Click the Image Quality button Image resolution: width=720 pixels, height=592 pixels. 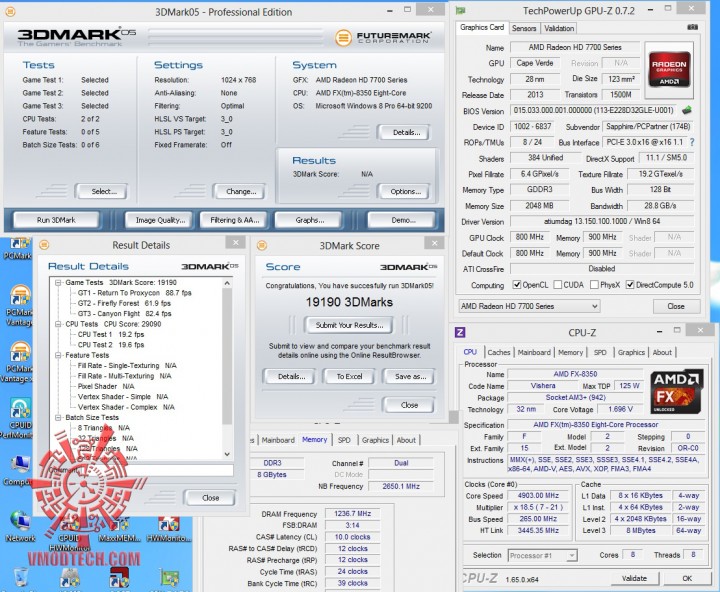(x=160, y=220)
